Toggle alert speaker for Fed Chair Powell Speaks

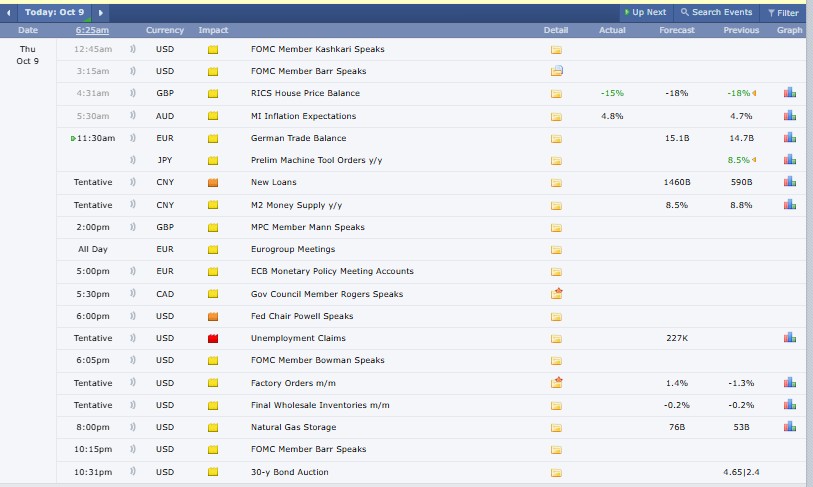click(x=133, y=316)
